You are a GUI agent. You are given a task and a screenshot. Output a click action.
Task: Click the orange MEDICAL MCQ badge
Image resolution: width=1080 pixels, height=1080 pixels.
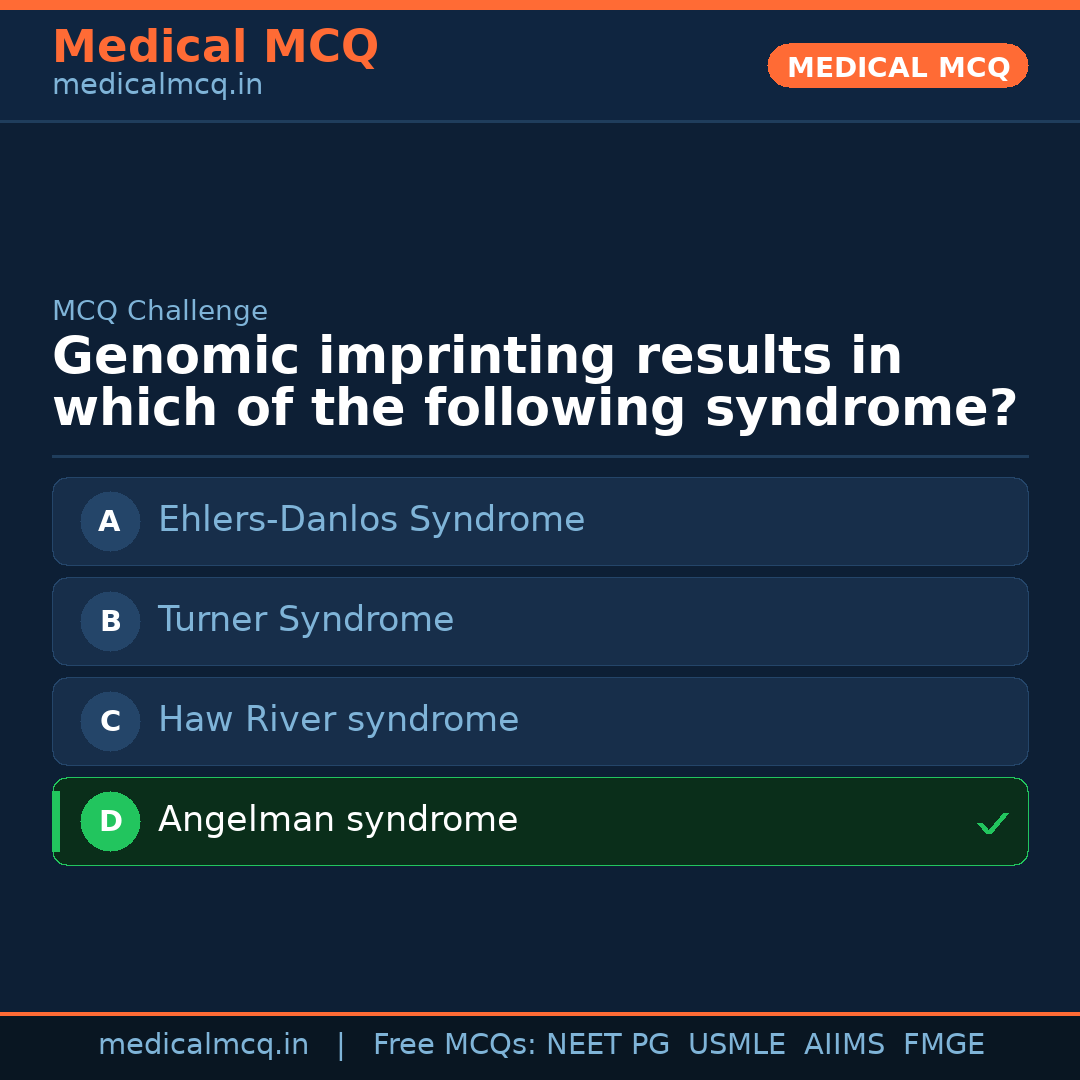pyautogui.click(x=897, y=66)
